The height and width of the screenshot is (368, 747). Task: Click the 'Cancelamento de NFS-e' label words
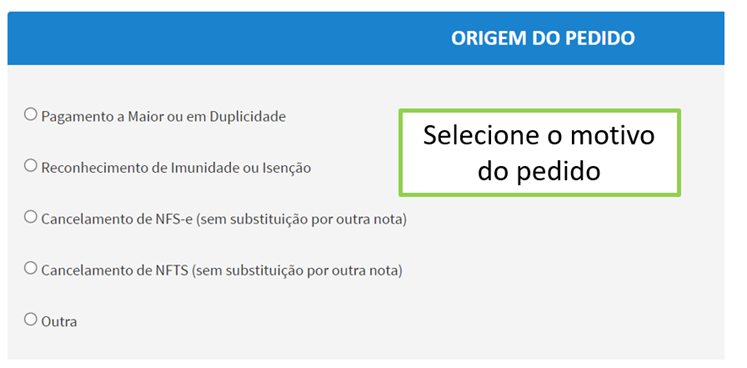coord(117,220)
